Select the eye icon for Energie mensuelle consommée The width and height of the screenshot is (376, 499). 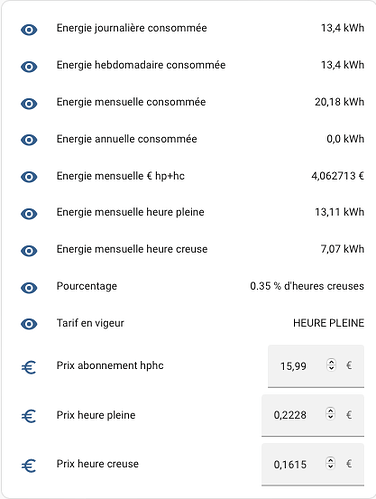click(29, 104)
